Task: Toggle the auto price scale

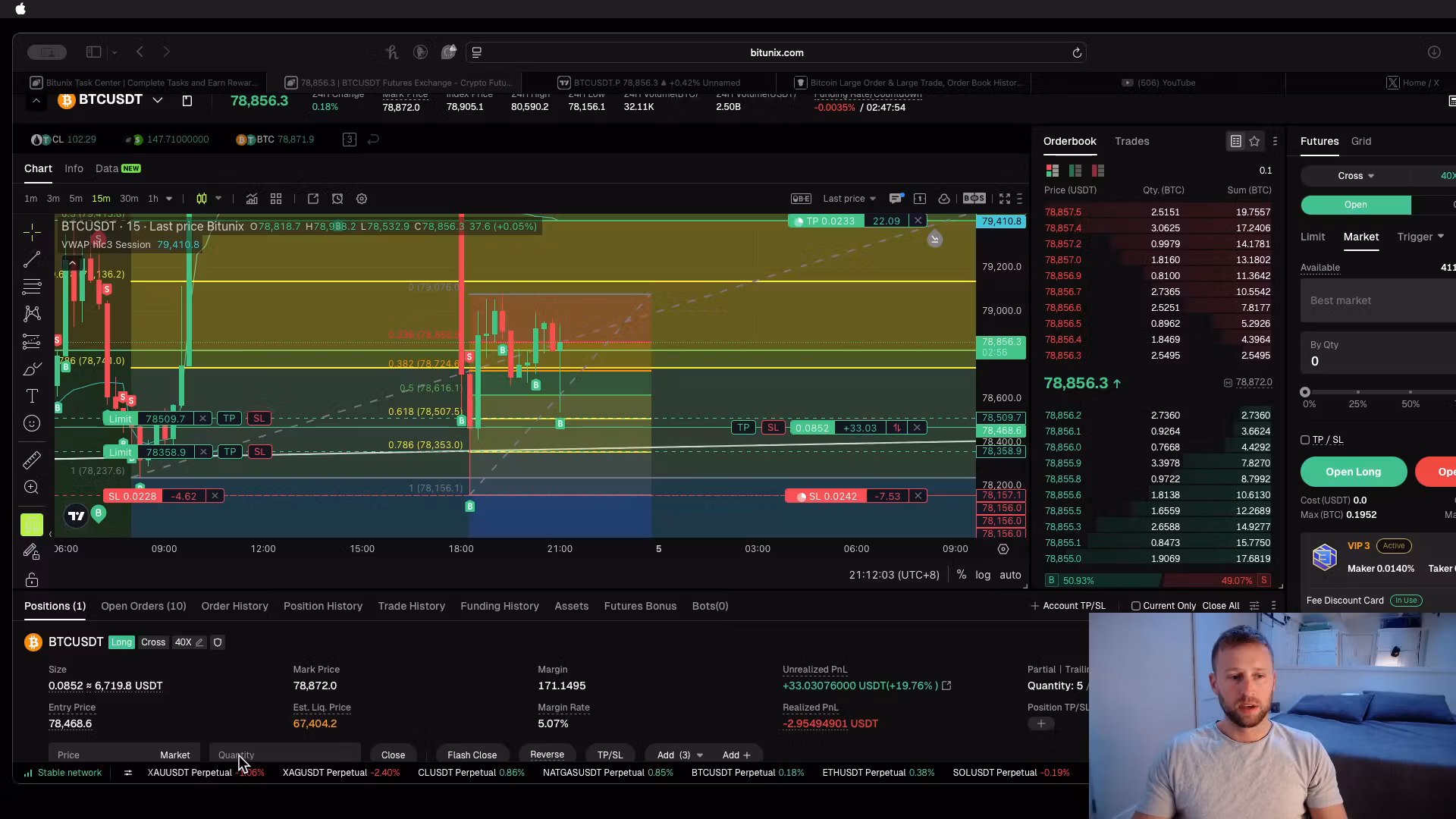Action: pyautogui.click(x=1010, y=575)
